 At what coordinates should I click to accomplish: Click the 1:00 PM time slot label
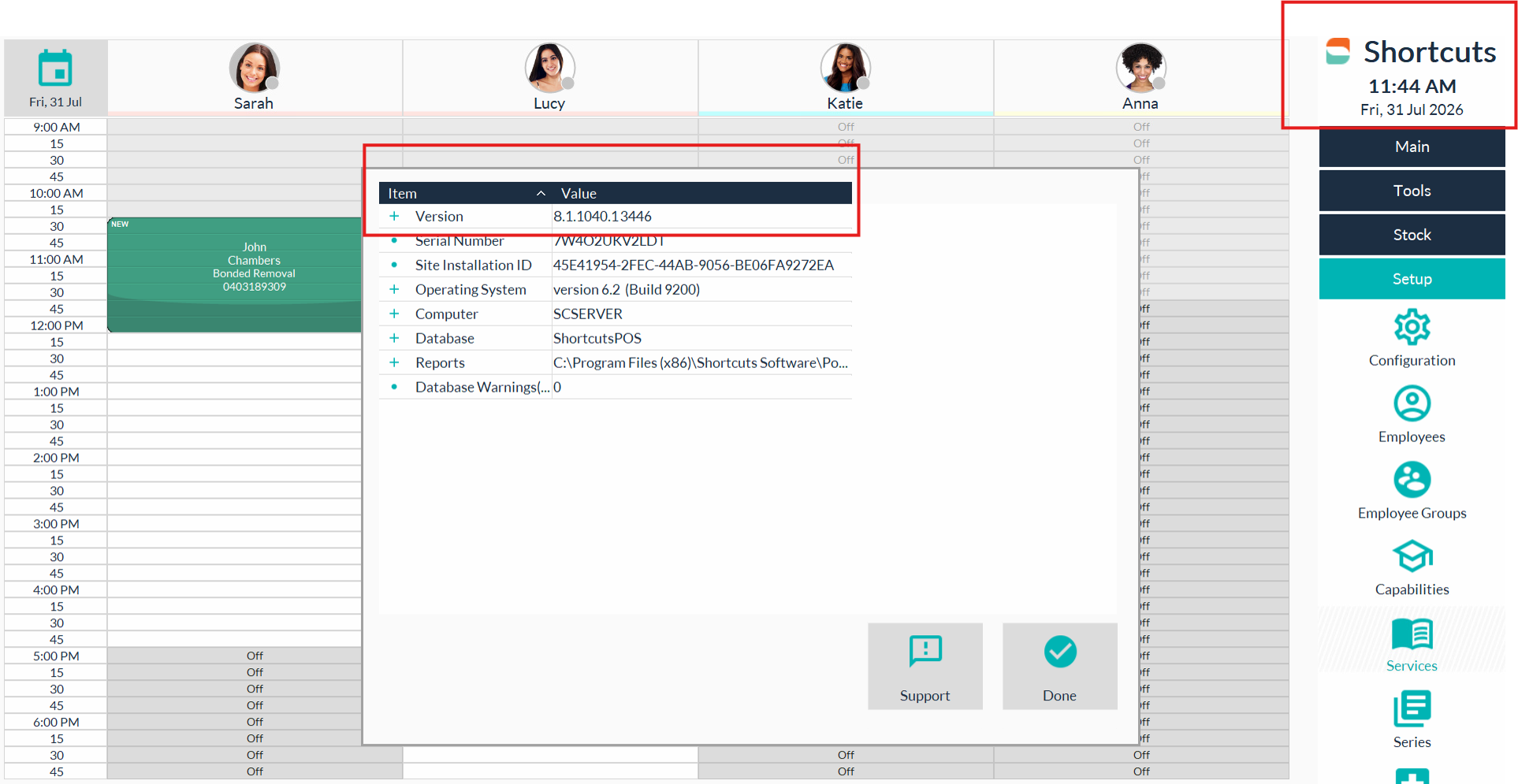pos(56,392)
